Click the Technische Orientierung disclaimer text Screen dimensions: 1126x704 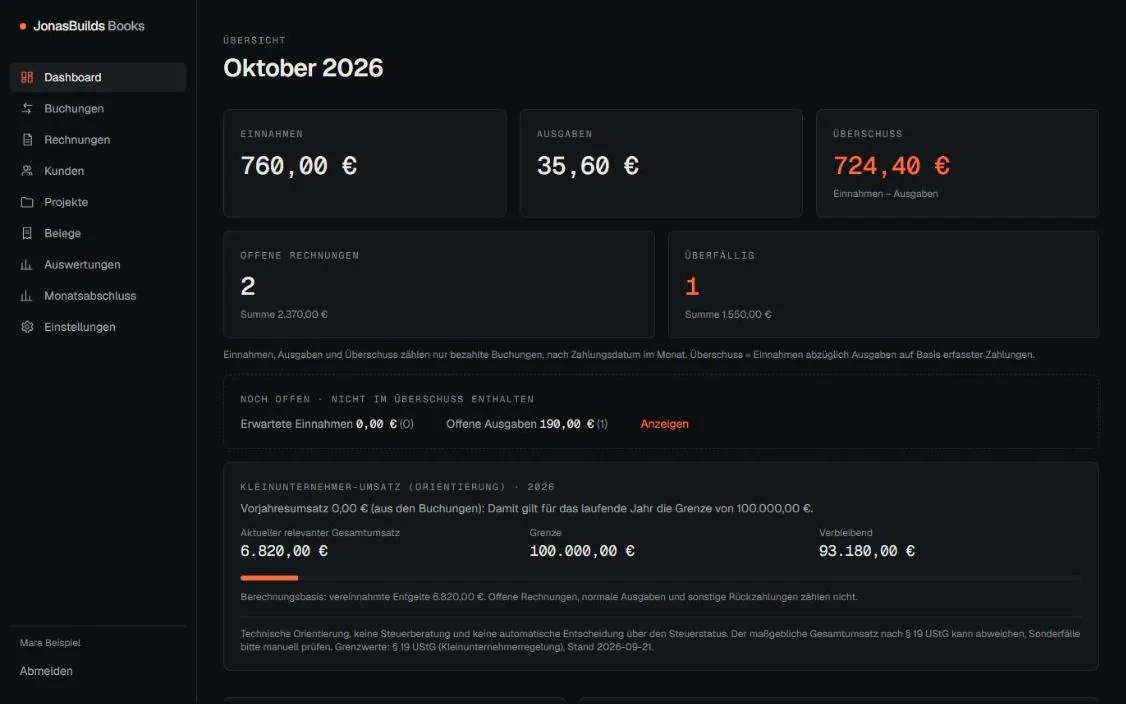coord(660,640)
